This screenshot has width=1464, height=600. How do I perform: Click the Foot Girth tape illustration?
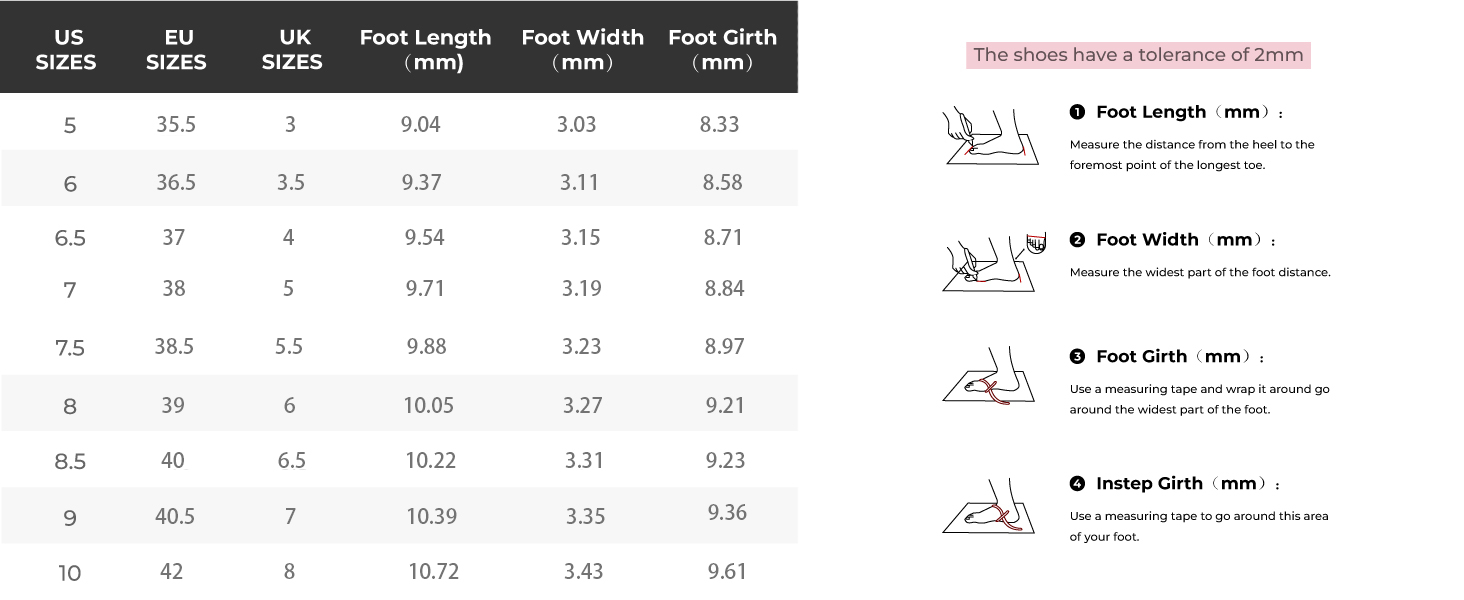coord(988,376)
